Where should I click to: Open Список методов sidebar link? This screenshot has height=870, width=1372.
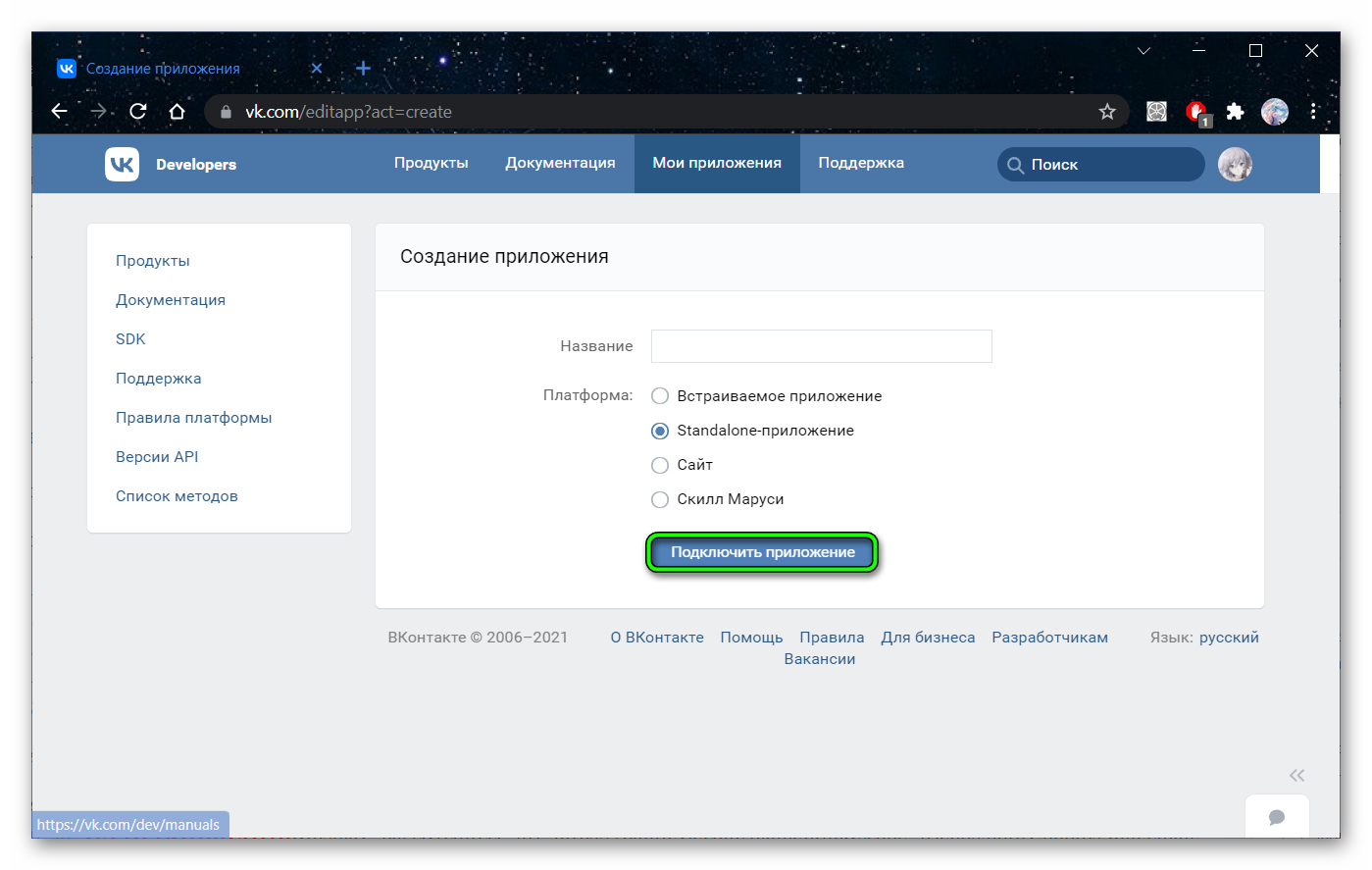(x=177, y=496)
